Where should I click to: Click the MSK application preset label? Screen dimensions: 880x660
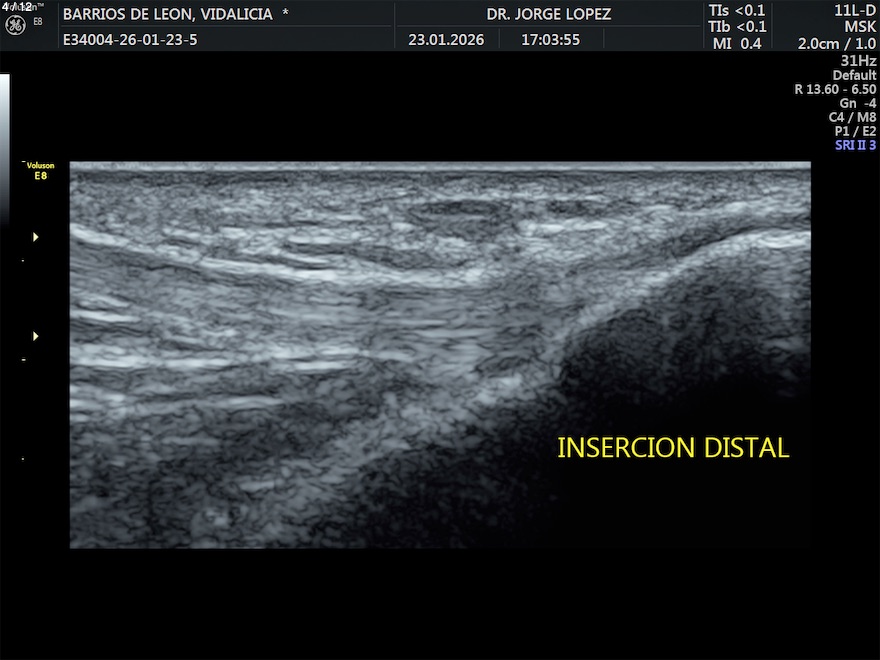coord(860,27)
